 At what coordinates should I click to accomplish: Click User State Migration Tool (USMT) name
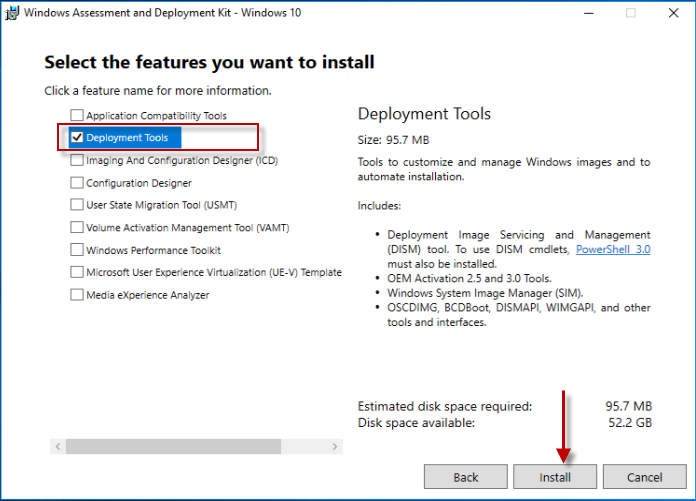(x=162, y=205)
